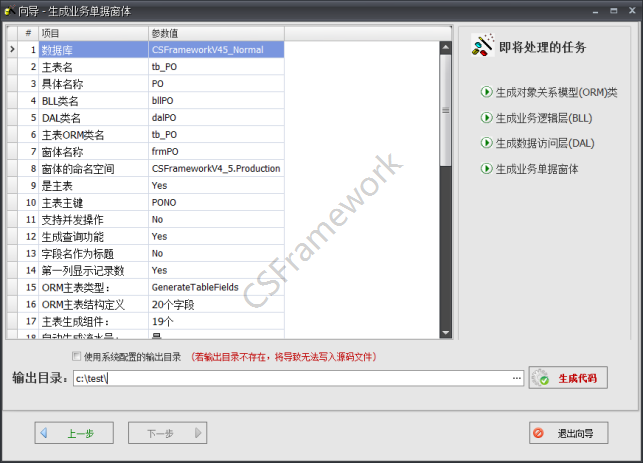Select task 生成数据访问层(DAL)

click(x=545, y=143)
